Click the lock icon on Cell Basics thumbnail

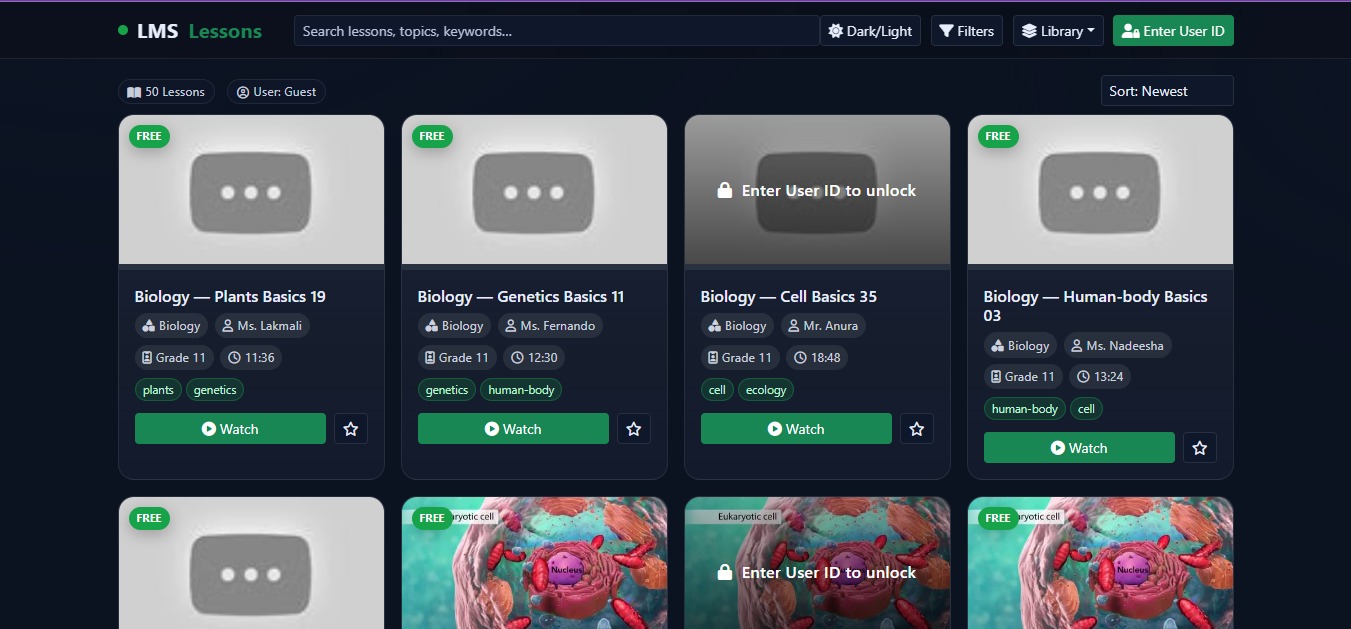coord(725,190)
